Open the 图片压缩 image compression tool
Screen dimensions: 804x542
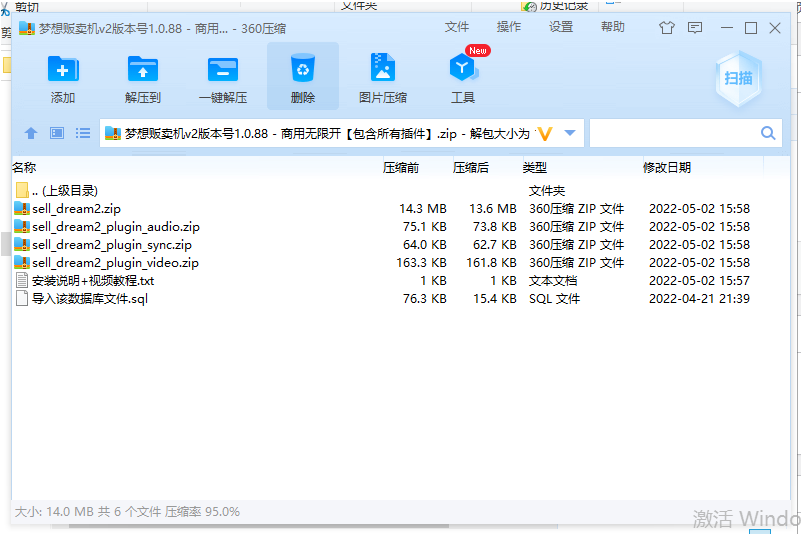pos(382,77)
